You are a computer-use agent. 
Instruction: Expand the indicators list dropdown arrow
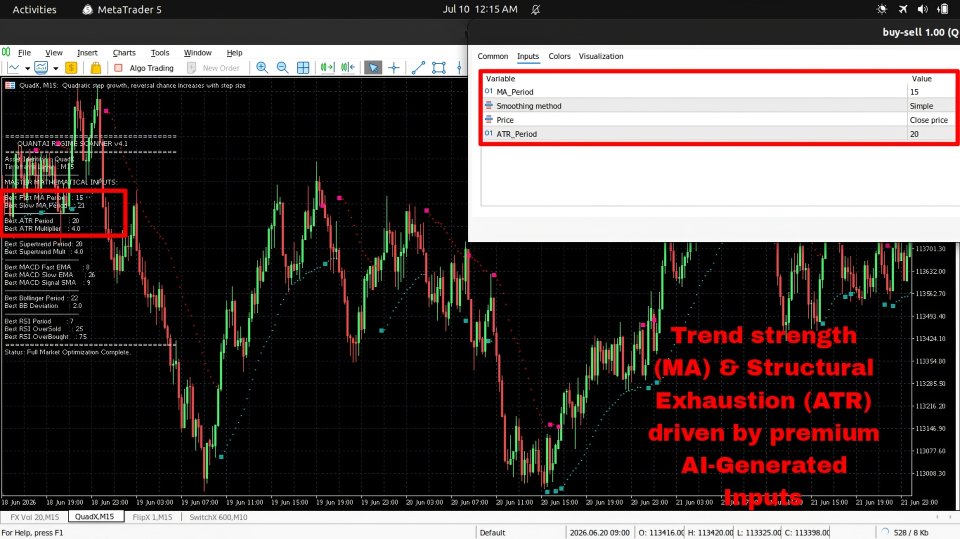coord(56,69)
